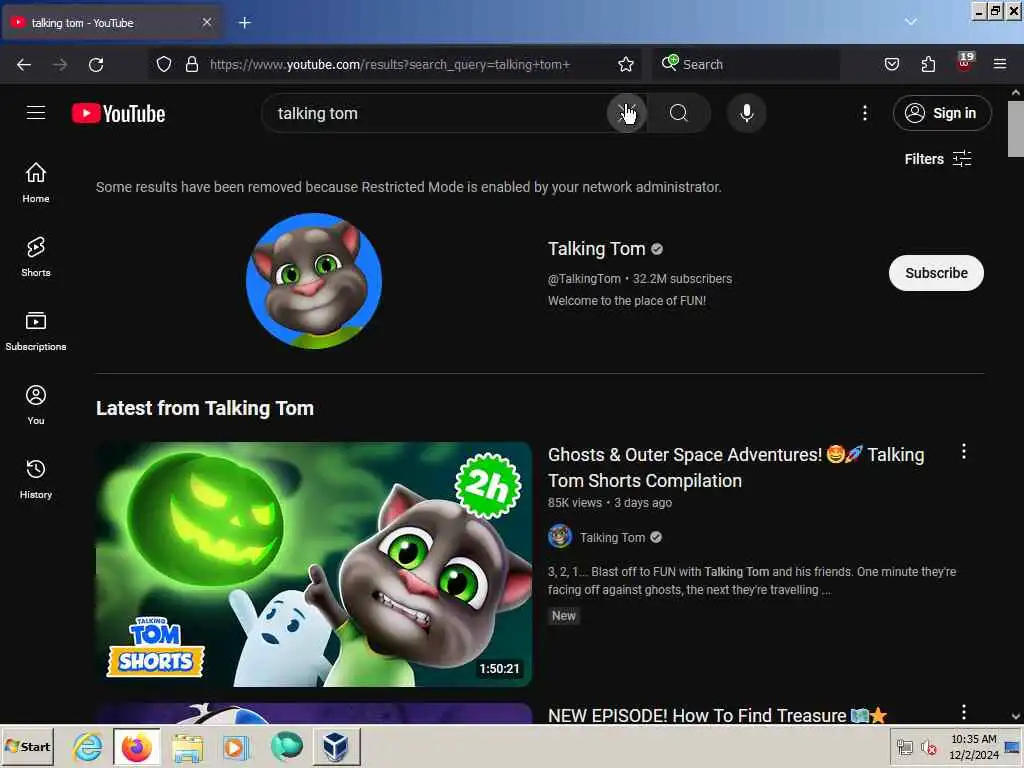Viewport: 1024px width, 768px height.
Task: Click scrollbar down arrow
Action: pos(1016,716)
